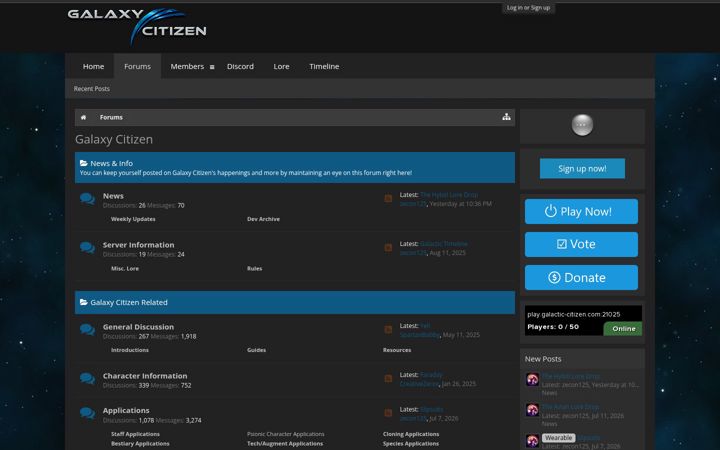
Task: Open the Lore tab
Action: point(281,66)
